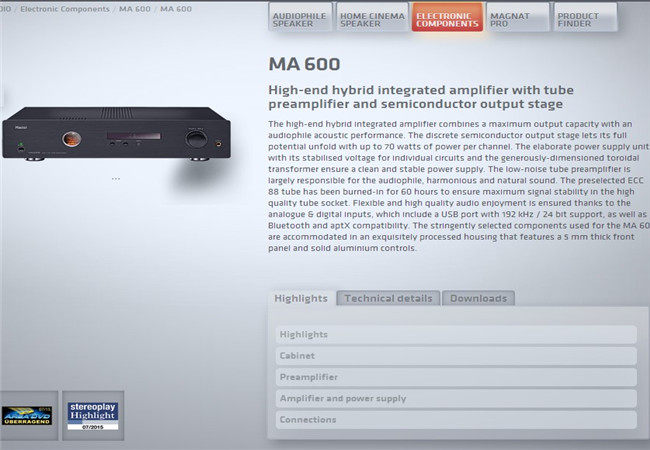The width and height of the screenshot is (650, 450).
Task: Expand the Cabinet section
Action: (x=456, y=356)
